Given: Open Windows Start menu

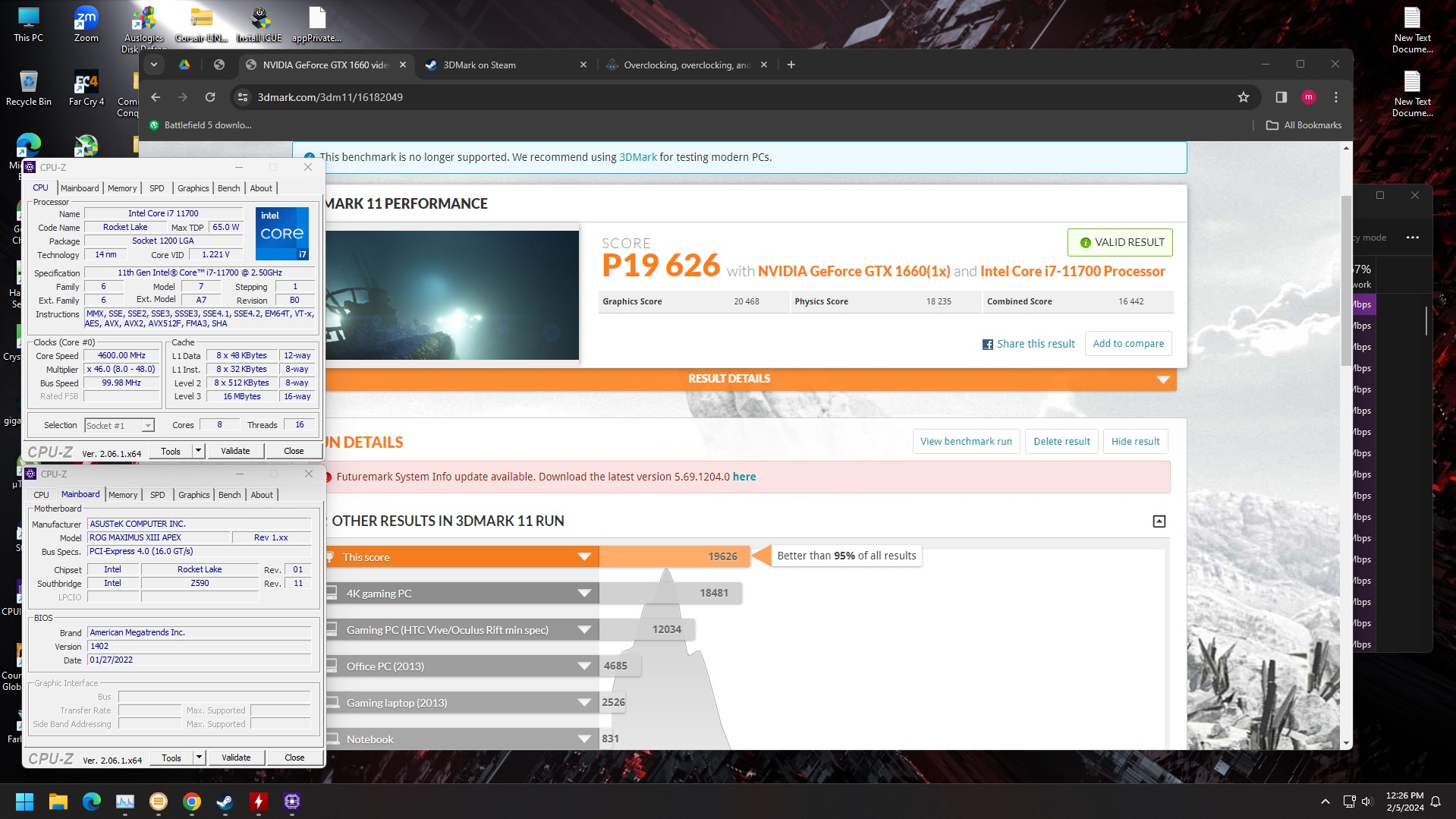Looking at the screenshot, I should pyautogui.click(x=24, y=802).
